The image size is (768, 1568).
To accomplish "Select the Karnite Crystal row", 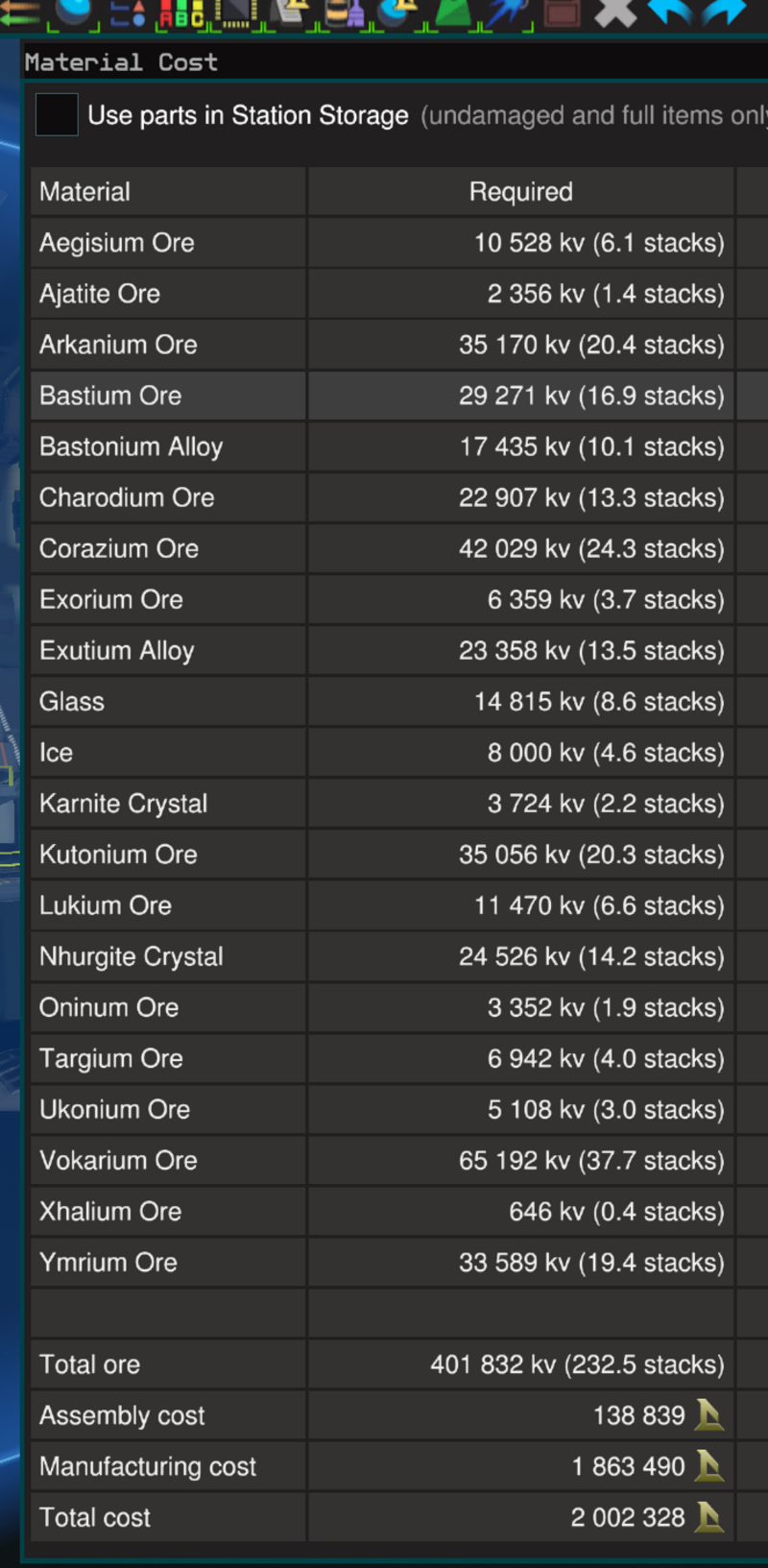I will pos(382,803).
